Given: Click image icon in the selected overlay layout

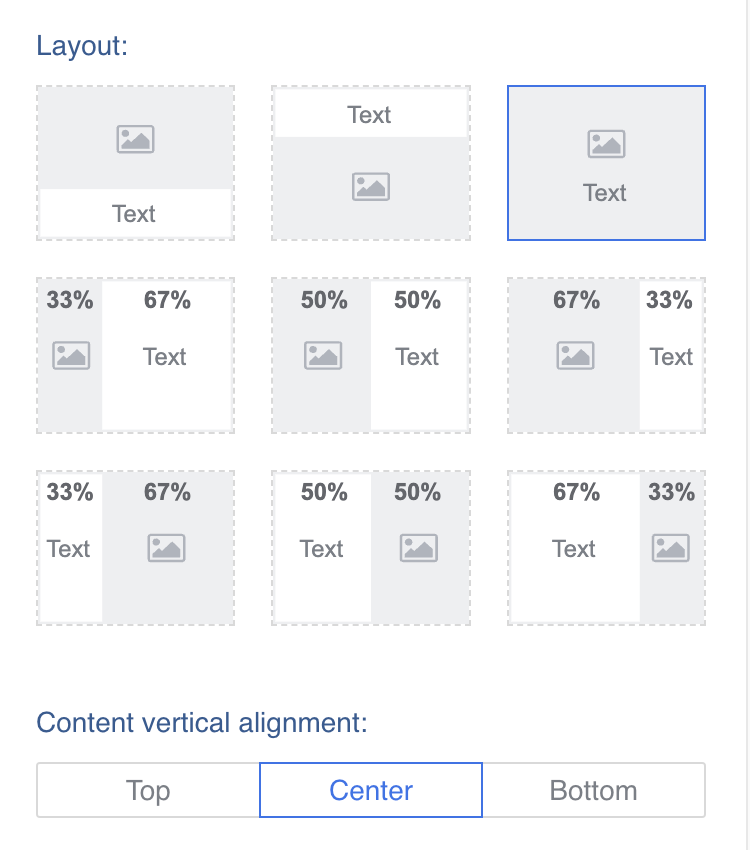Looking at the screenshot, I should coord(606,144).
